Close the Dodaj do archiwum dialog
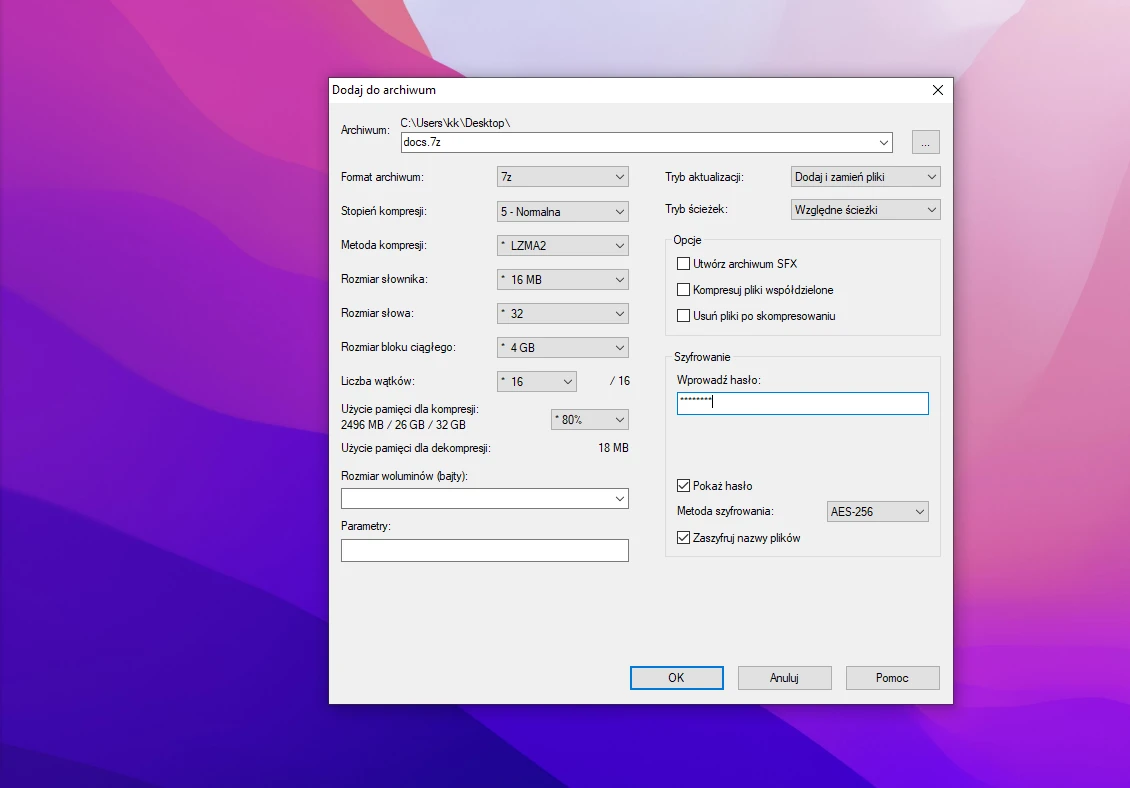The width and height of the screenshot is (1130, 788). (x=937, y=90)
